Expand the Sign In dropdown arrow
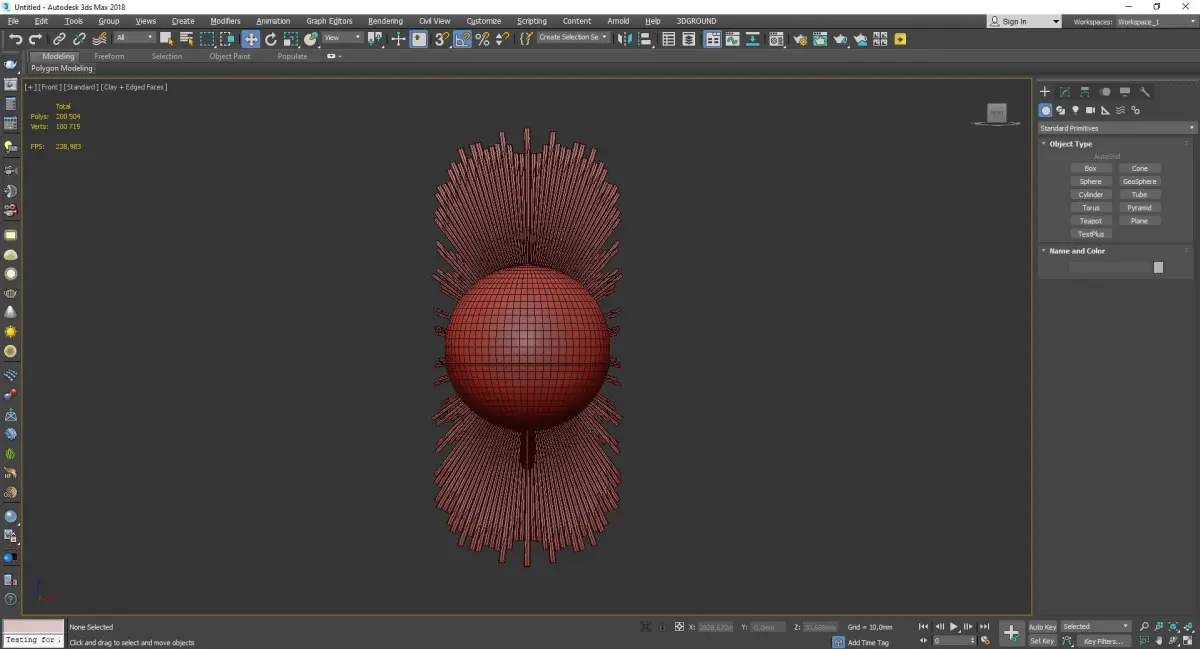This screenshot has height=649, width=1200. (1056, 21)
